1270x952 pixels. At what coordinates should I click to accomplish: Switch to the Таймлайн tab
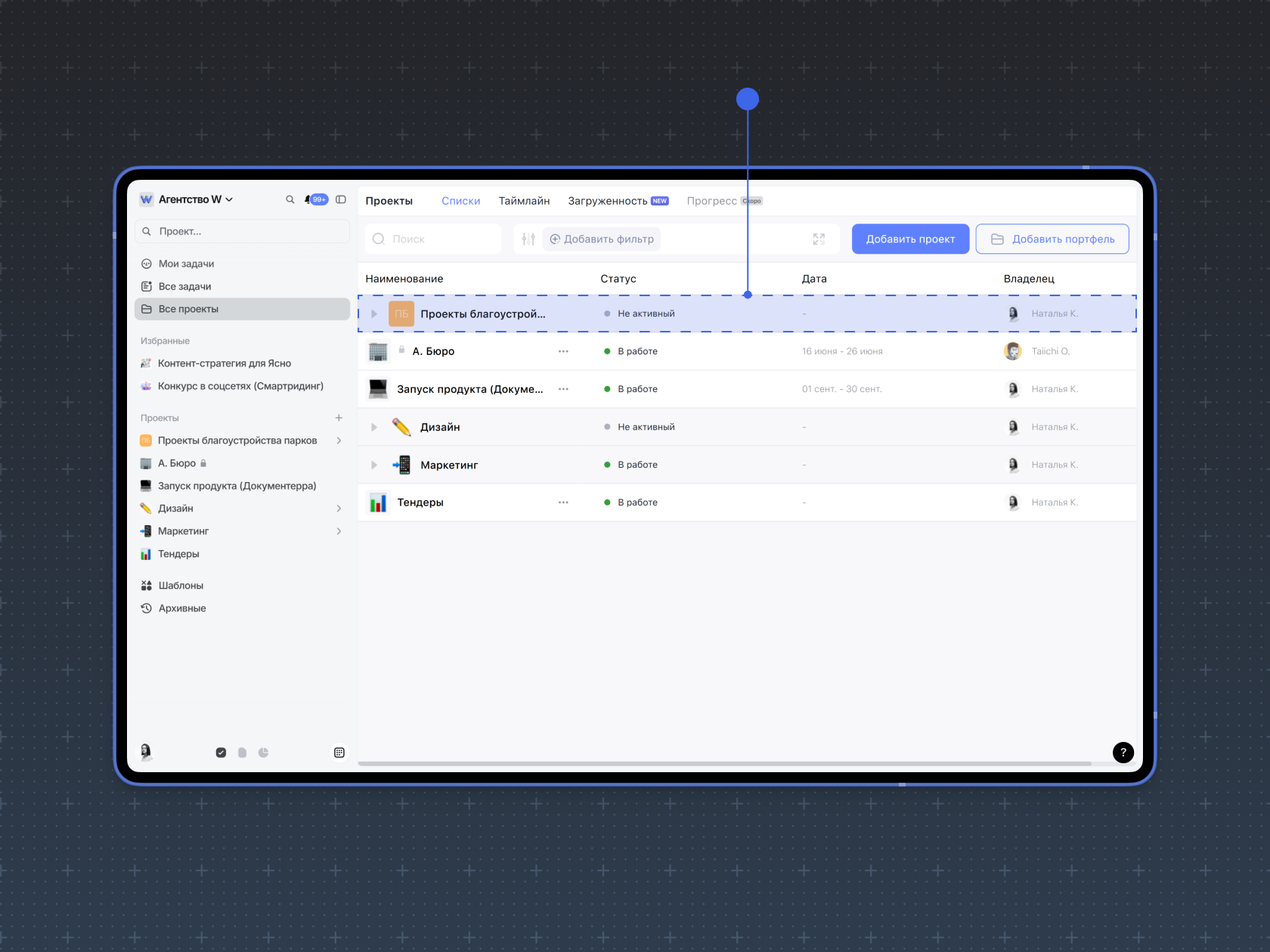coord(524,201)
